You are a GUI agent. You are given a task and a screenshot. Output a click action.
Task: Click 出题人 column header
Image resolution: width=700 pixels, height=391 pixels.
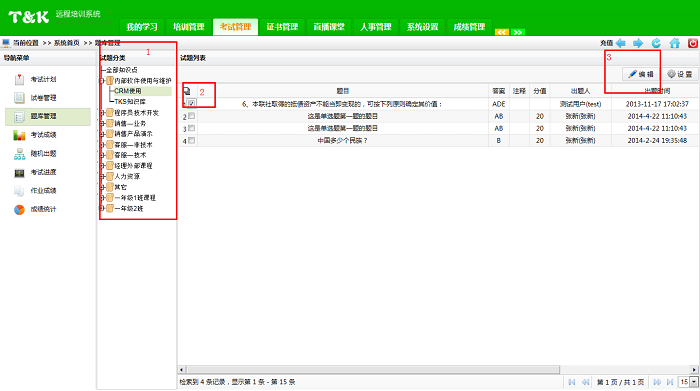pos(580,91)
